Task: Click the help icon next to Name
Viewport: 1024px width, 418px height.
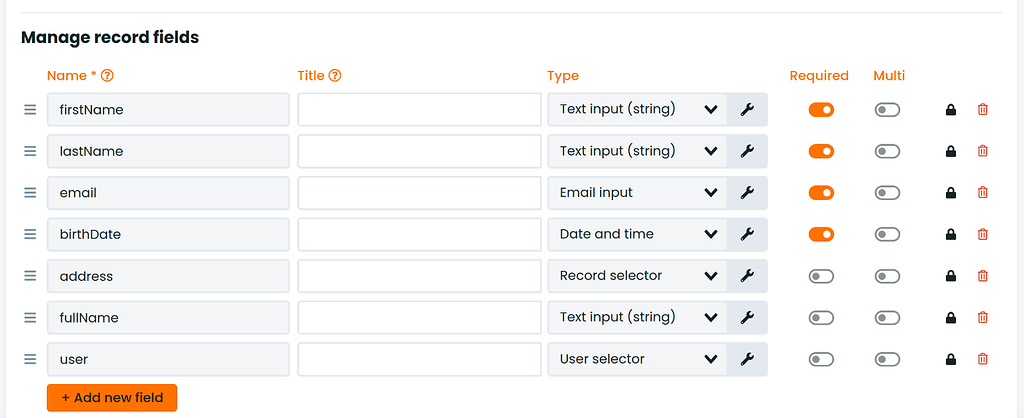Action: click(108, 76)
